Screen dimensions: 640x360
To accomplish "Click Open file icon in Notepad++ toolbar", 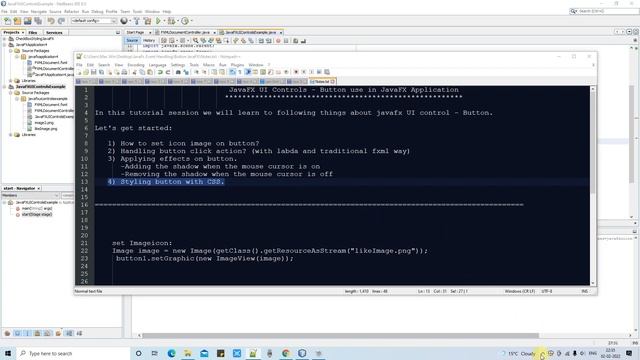I will 86,72.
